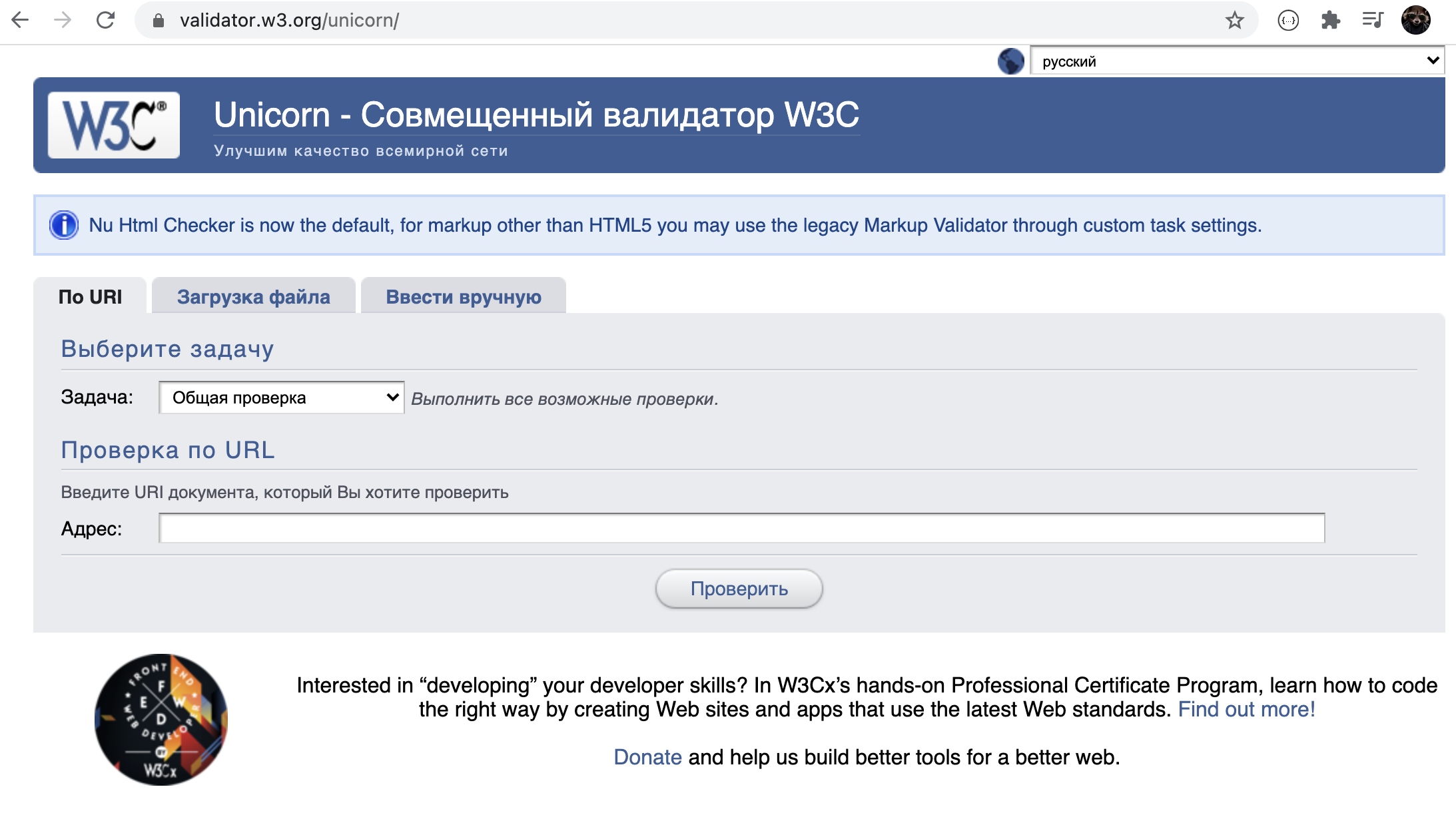
Task: Focus the Адрес URI input field
Action: point(742,528)
